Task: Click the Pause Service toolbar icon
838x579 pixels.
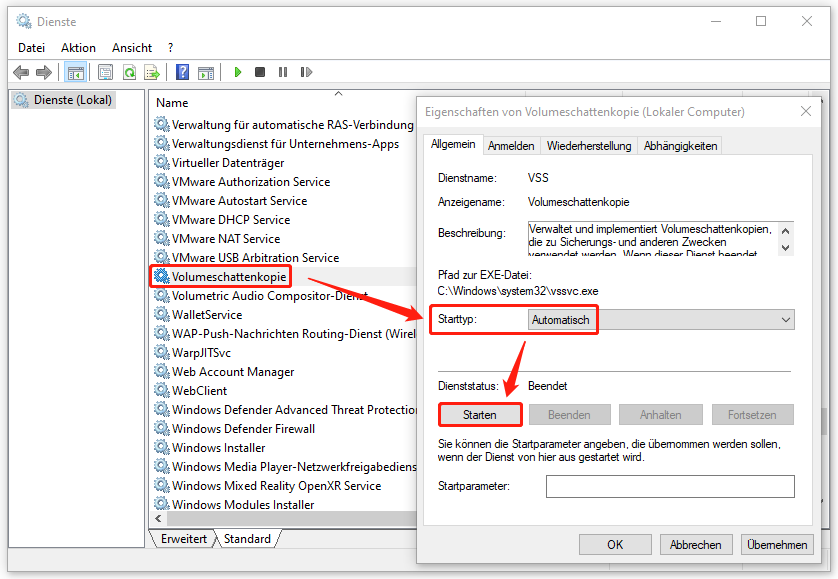Action: pyautogui.click(x=284, y=71)
